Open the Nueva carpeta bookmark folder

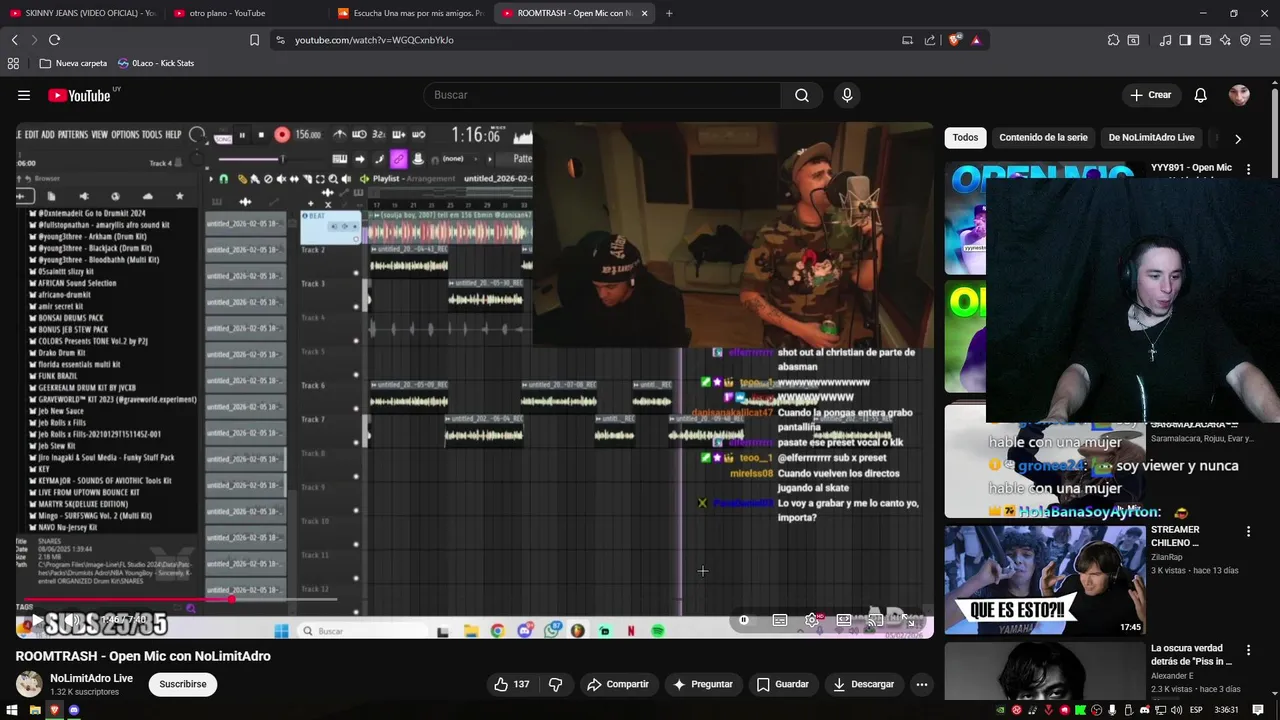point(73,63)
